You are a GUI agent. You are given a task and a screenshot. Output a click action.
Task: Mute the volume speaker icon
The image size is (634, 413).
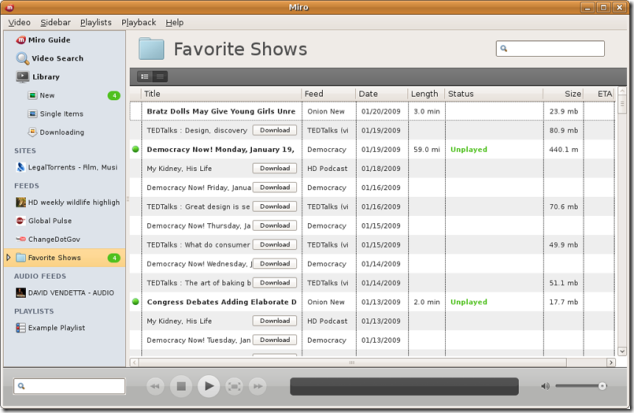(545, 386)
